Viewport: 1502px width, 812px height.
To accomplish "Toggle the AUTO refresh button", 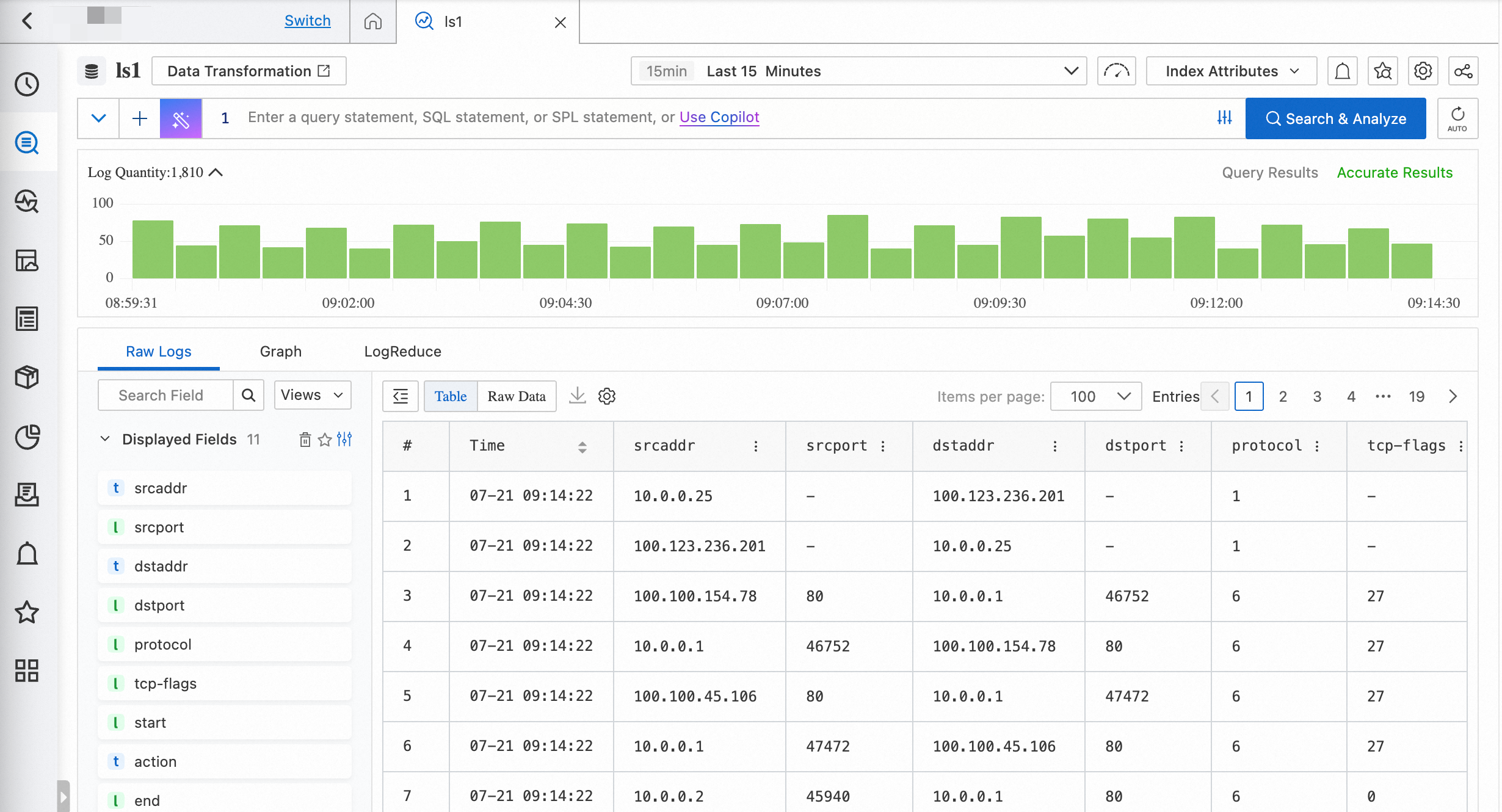I will 1457,118.
